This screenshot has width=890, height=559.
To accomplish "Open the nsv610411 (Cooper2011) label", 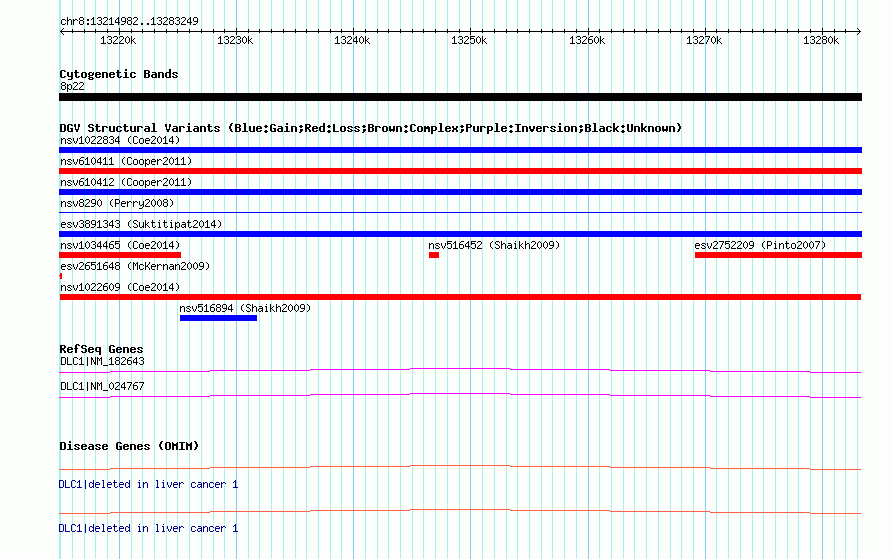I will [x=126, y=161].
